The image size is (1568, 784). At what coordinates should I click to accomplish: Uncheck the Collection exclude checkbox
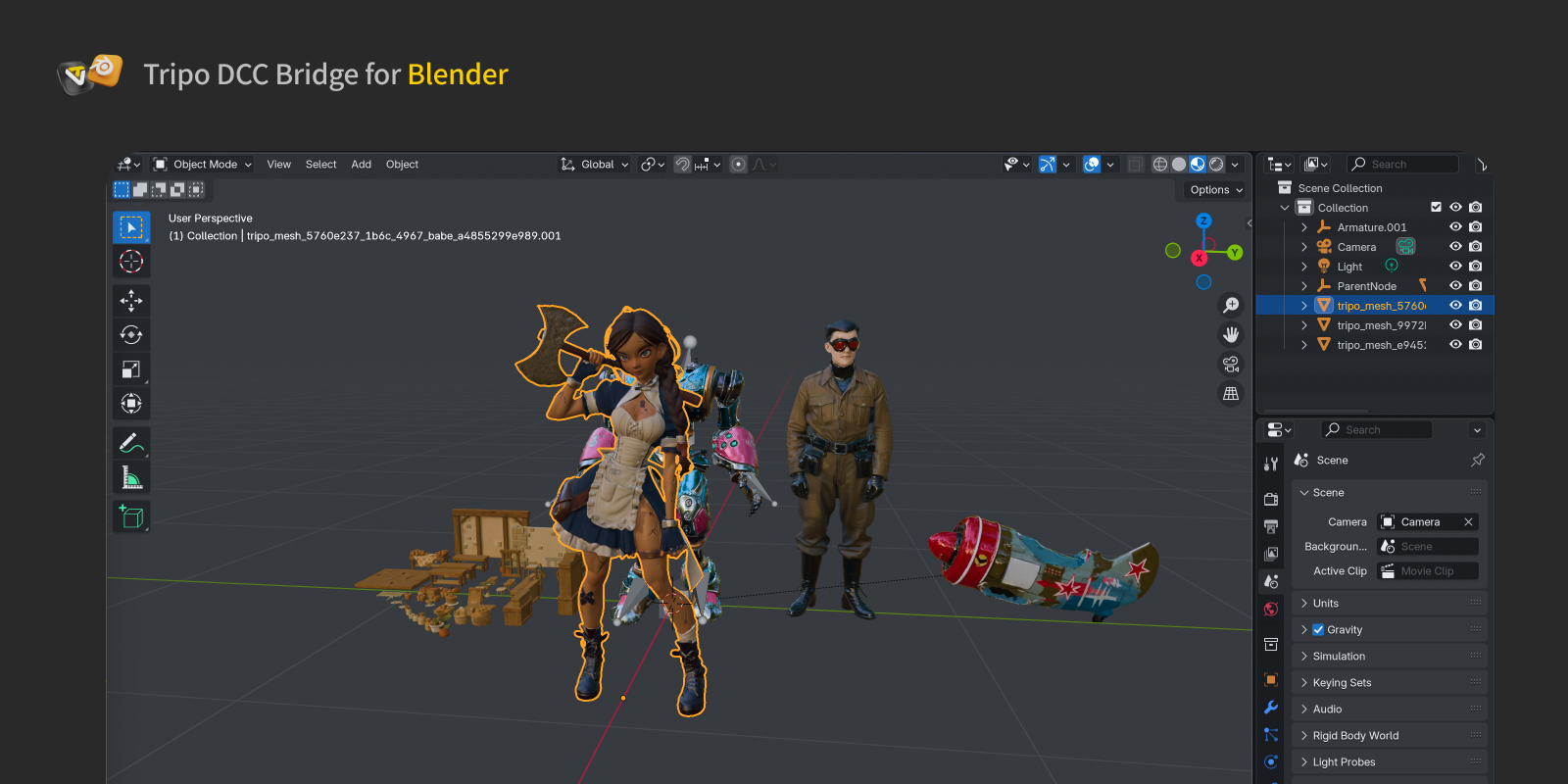(x=1436, y=208)
